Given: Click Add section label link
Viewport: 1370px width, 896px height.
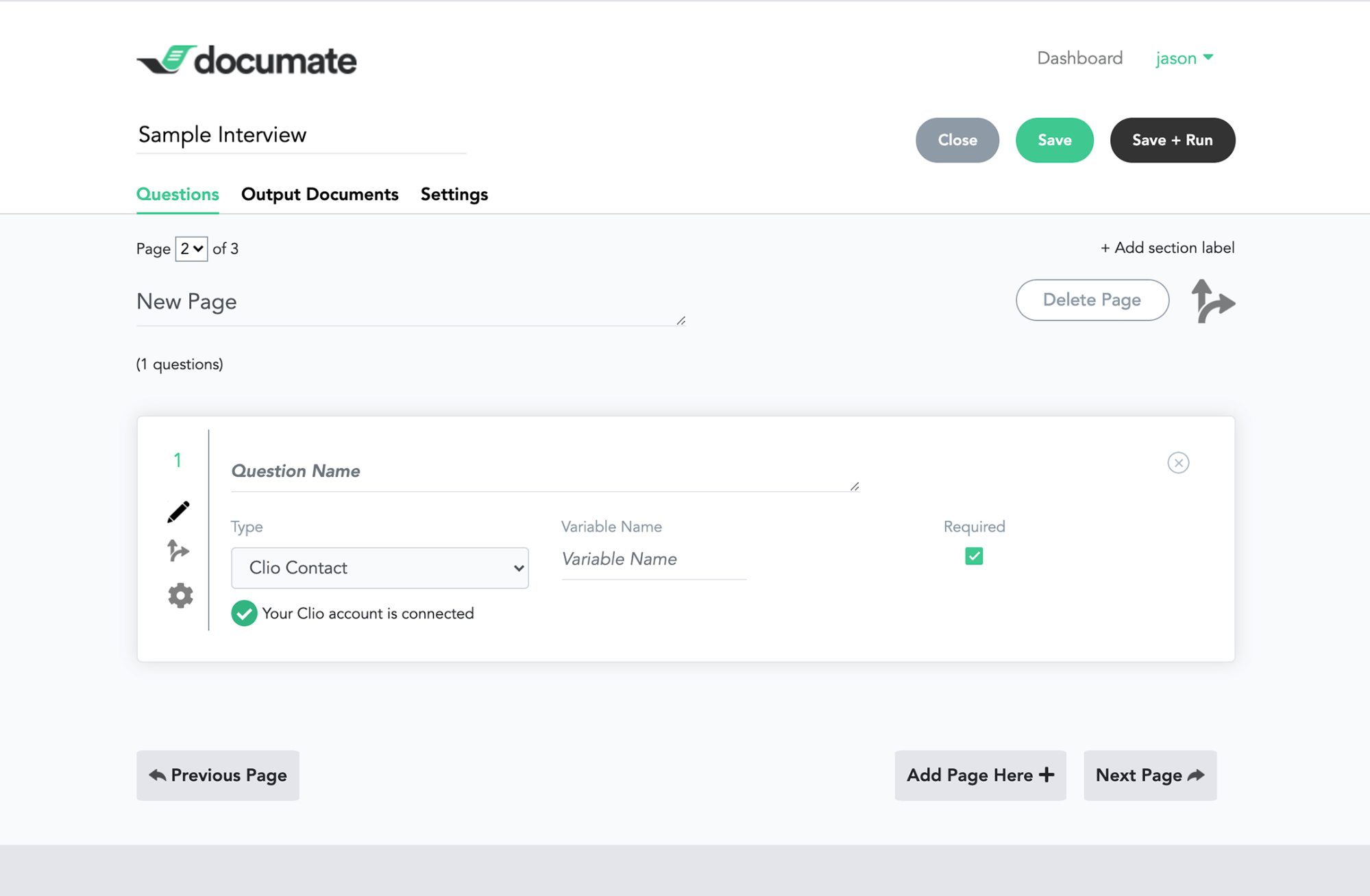Looking at the screenshot, I should (x=1167, y=248).
